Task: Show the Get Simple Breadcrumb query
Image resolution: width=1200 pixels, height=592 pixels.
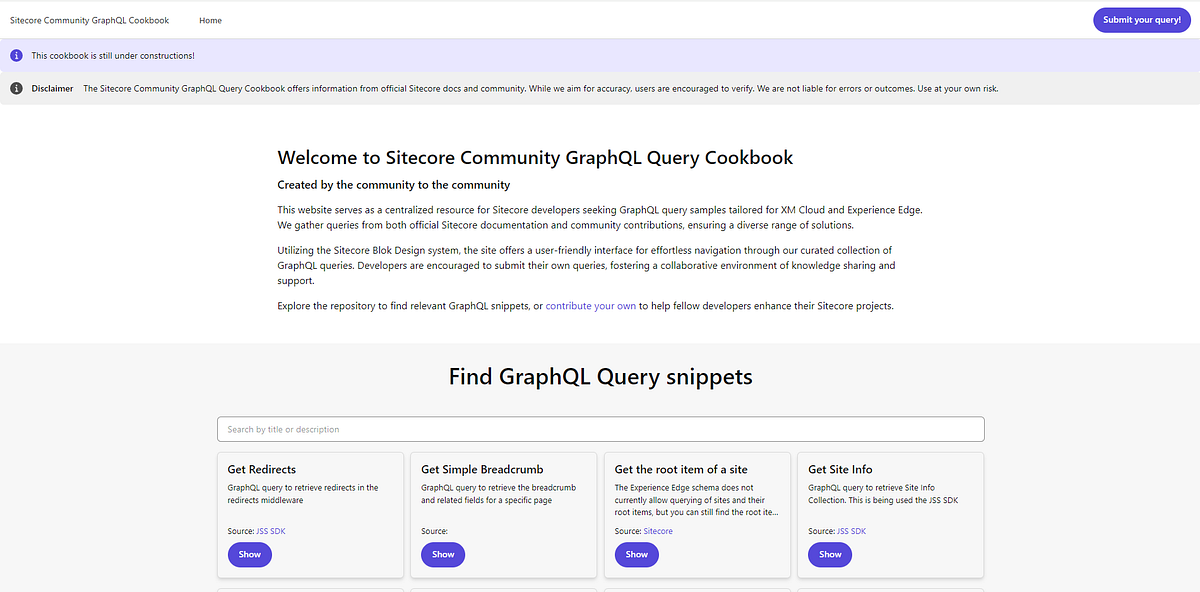Action: pyautogui.click(x=442, y=554)
